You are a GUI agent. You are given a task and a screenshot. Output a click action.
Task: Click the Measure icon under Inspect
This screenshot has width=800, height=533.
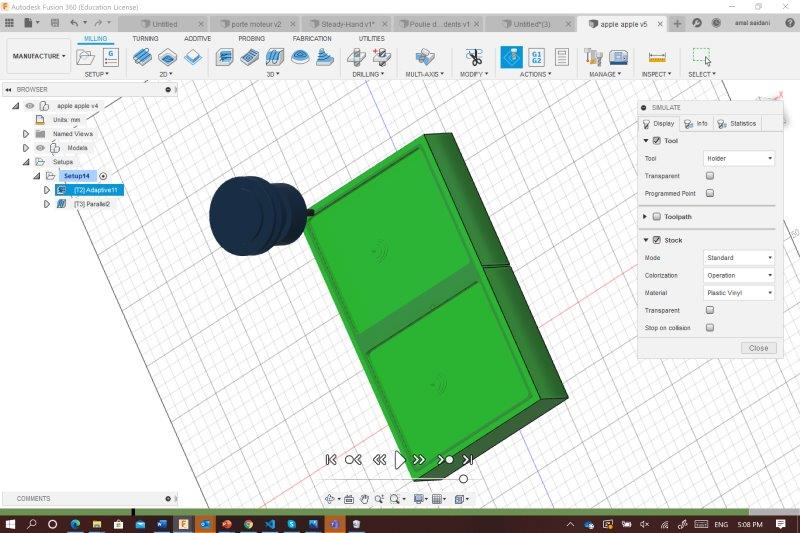657,58
